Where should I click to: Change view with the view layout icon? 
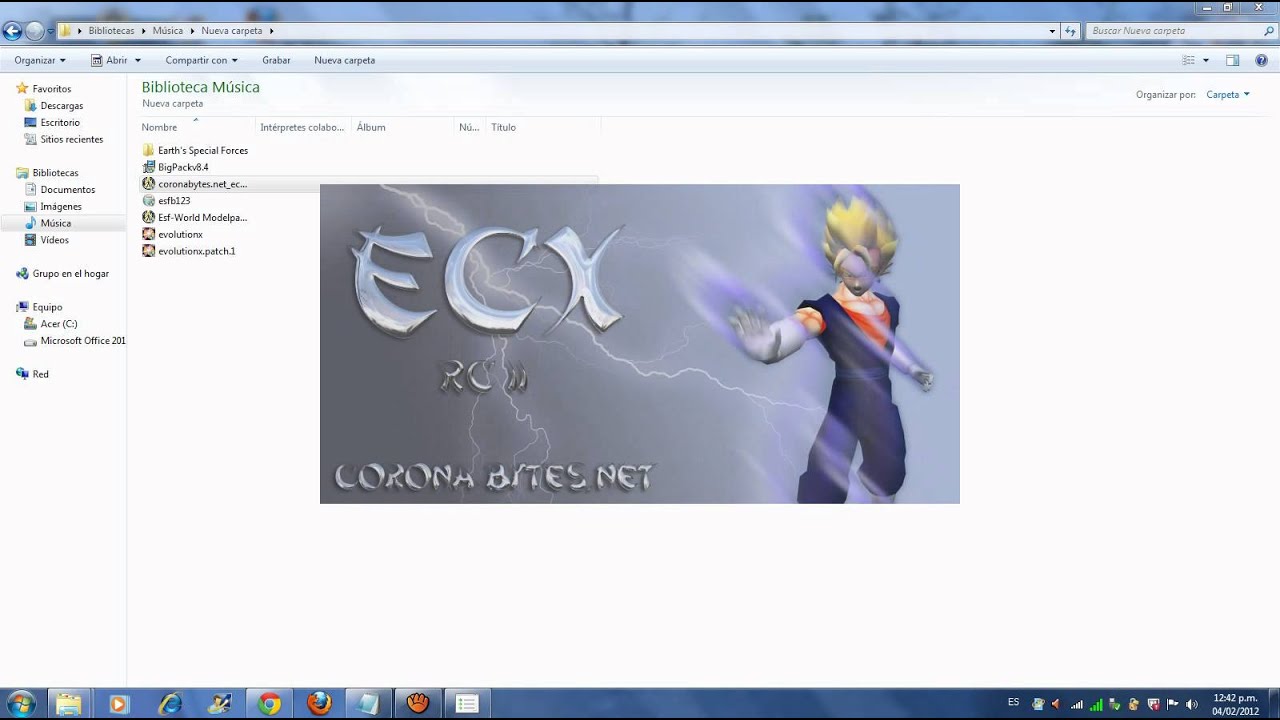pyautogui.click(x=1189, y=60)
